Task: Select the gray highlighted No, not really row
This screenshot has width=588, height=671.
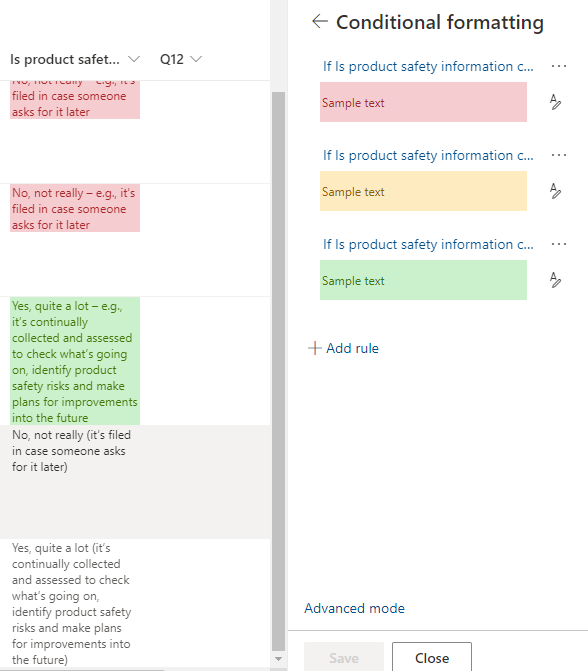Action: (135, 482)
